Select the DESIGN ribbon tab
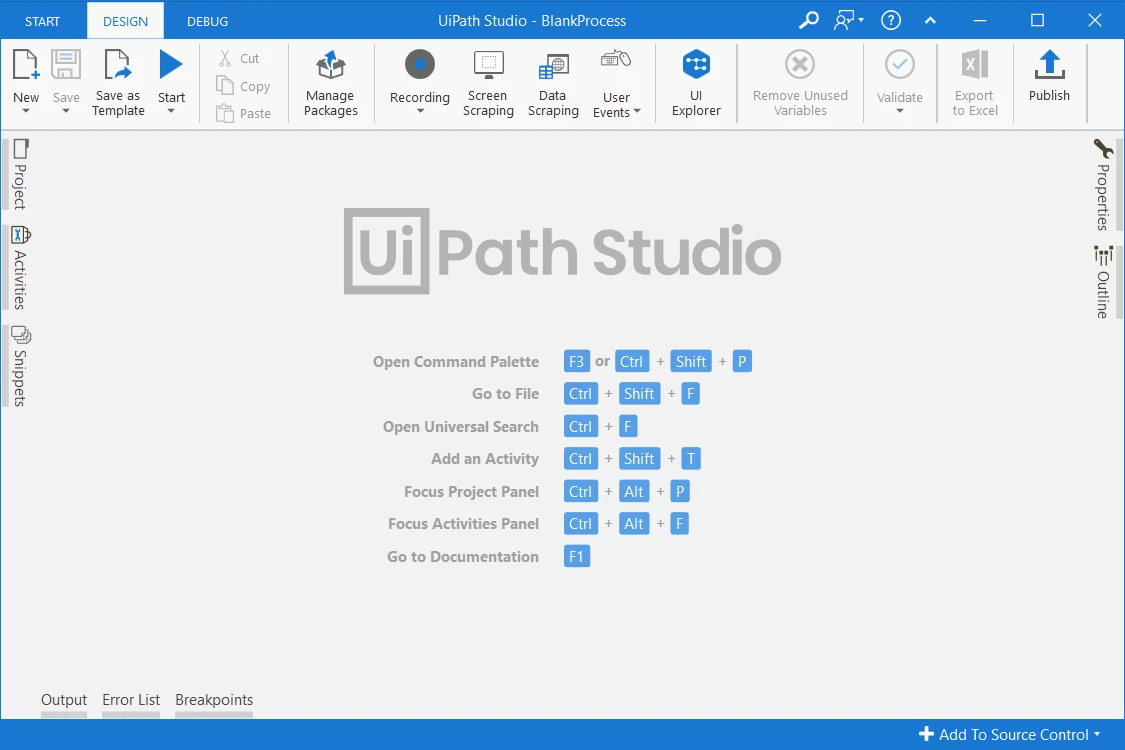1125x750 pixels. coord(126,21)
